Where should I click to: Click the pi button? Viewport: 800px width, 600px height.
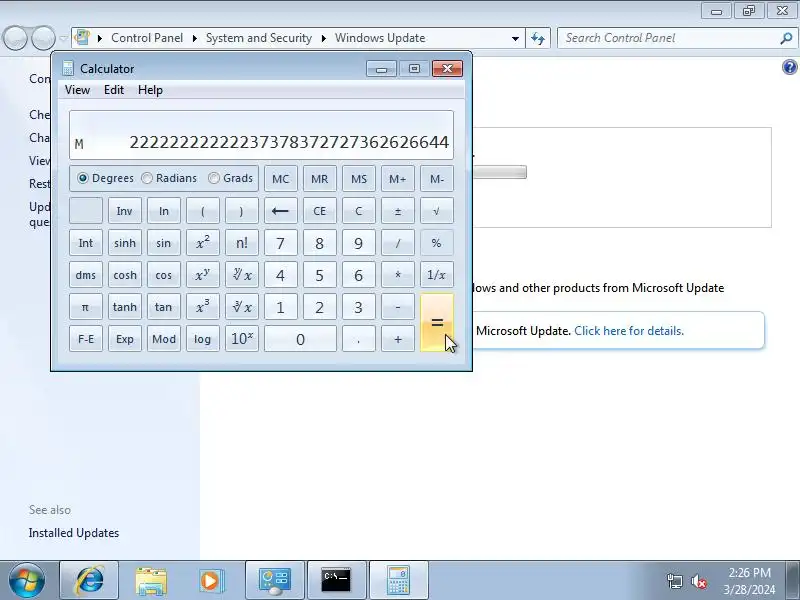(86, 307)
